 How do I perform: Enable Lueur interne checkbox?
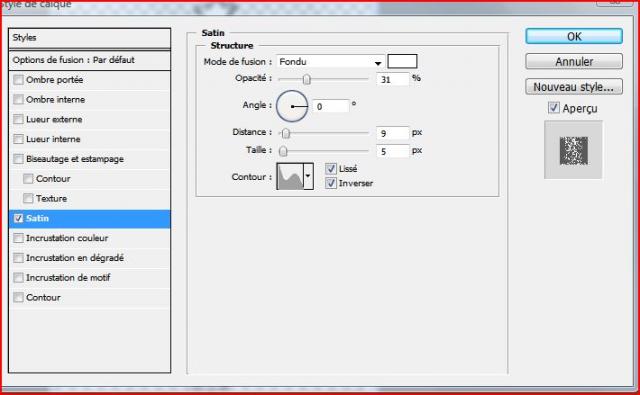click(18, 139)
